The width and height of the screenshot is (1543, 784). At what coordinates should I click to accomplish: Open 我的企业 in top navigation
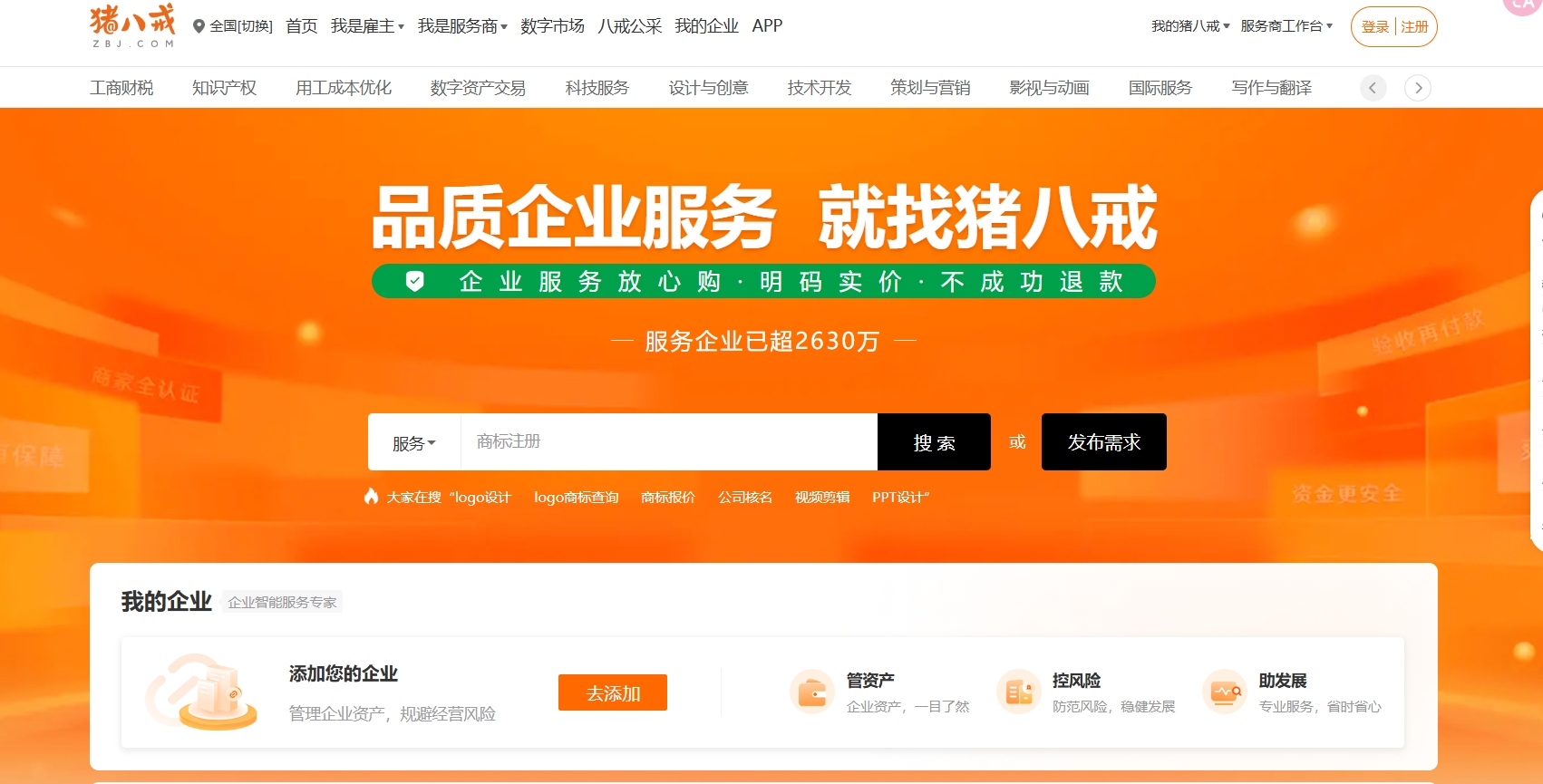706,26
